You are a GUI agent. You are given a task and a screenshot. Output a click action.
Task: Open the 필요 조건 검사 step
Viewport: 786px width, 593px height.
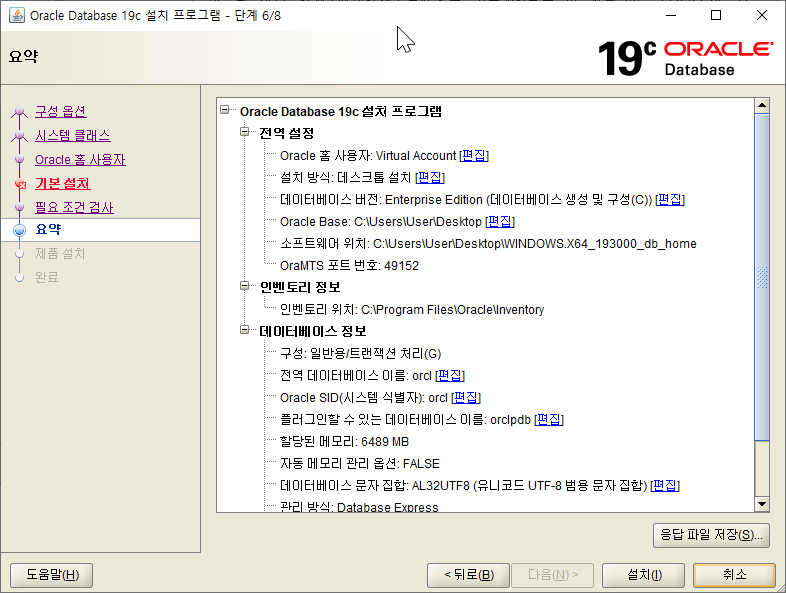coord(74,207)
